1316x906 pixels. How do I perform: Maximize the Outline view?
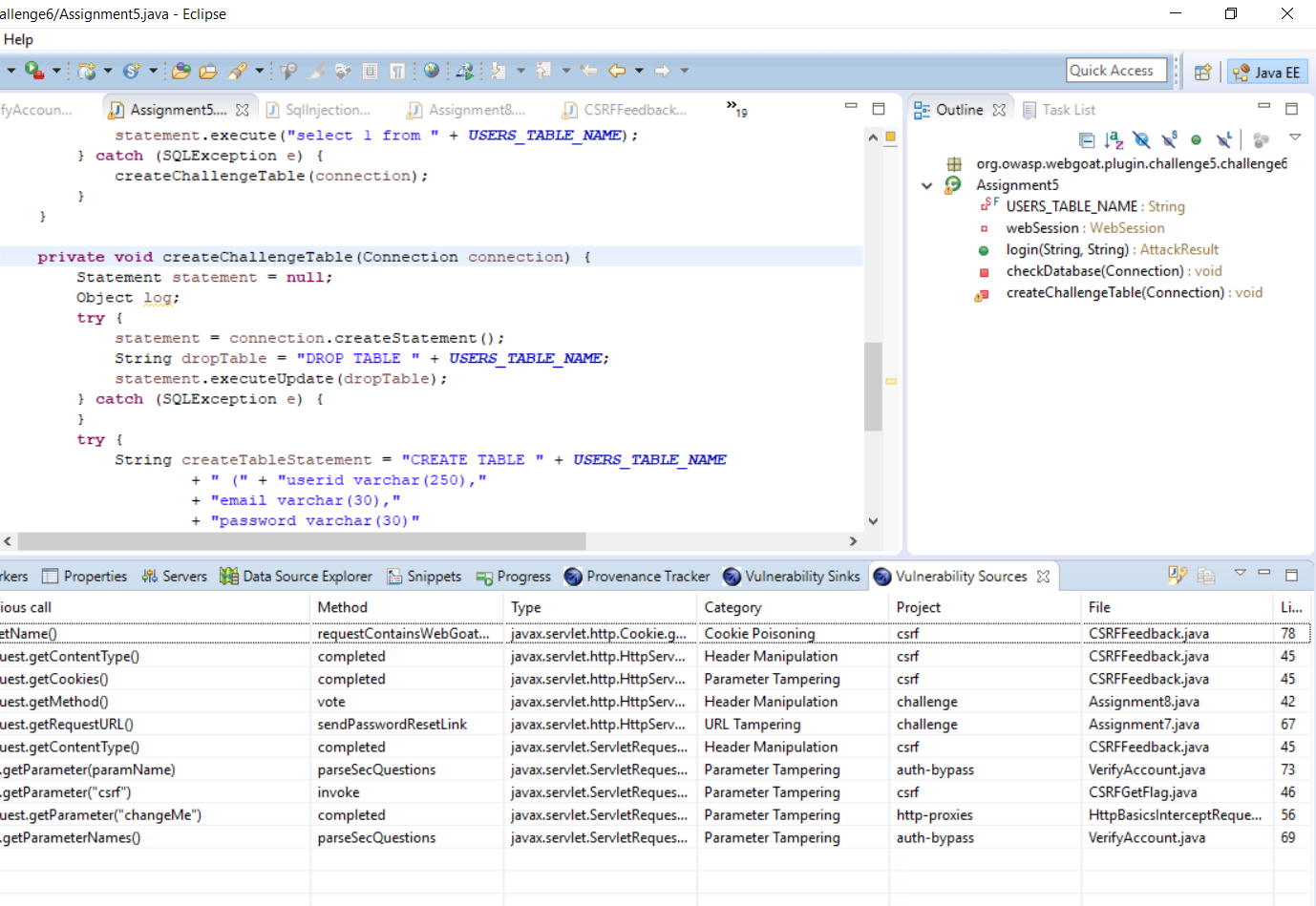pos(1292,109)
